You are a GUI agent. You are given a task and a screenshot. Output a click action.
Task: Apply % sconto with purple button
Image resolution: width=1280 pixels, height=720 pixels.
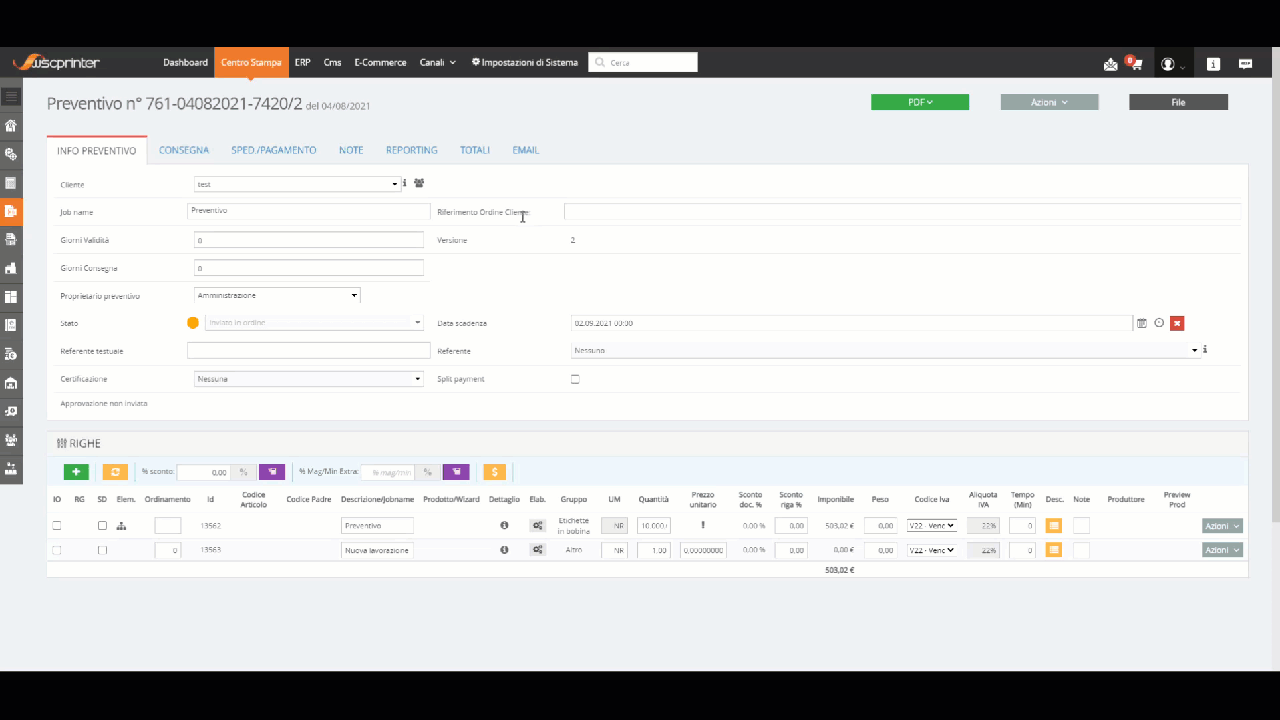pyautogui.click(x=272, y=472)
